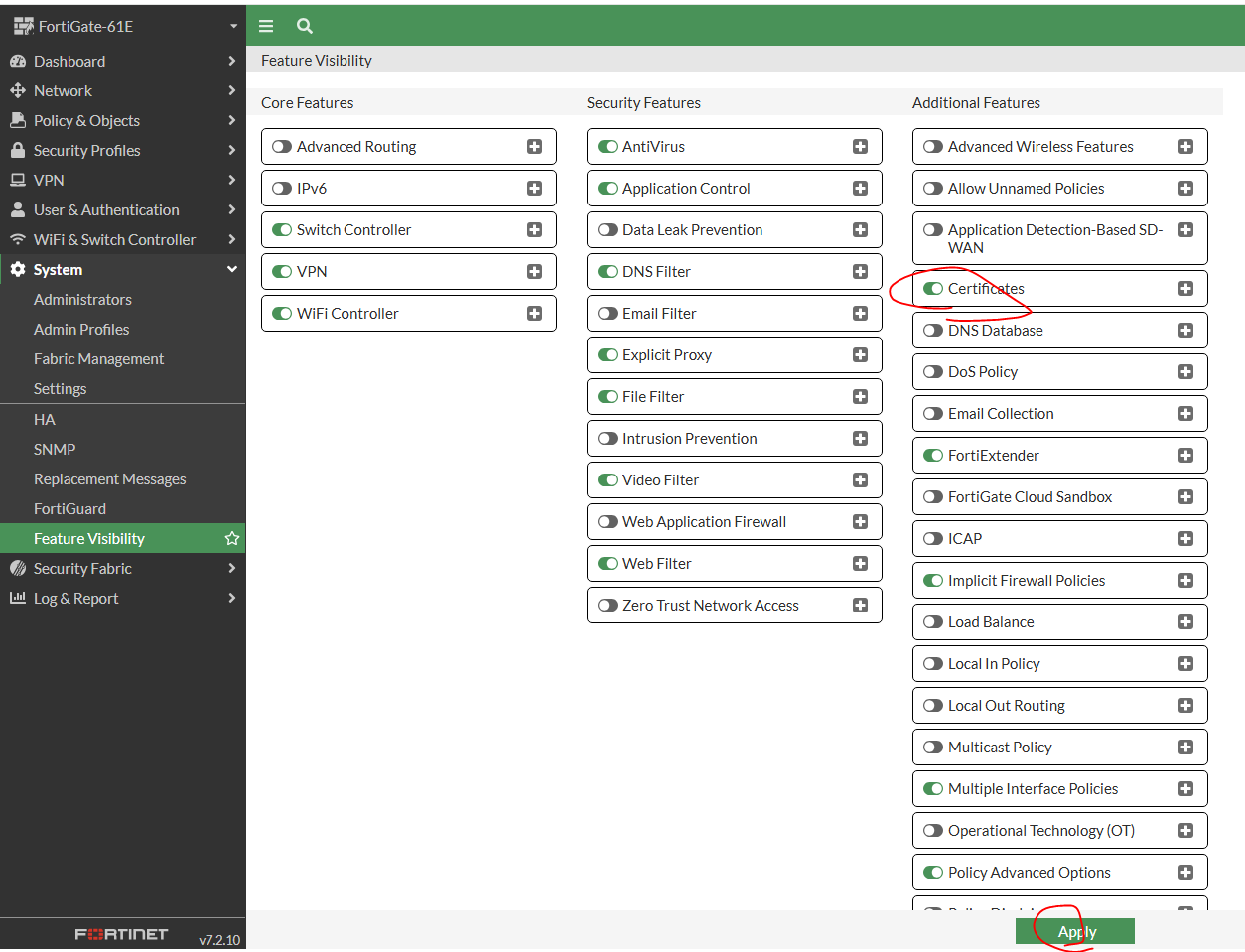The width and height of the screenshot is (1245, 952).
Task: Click plus icon on DNS Filter
Action: (860, 271)
